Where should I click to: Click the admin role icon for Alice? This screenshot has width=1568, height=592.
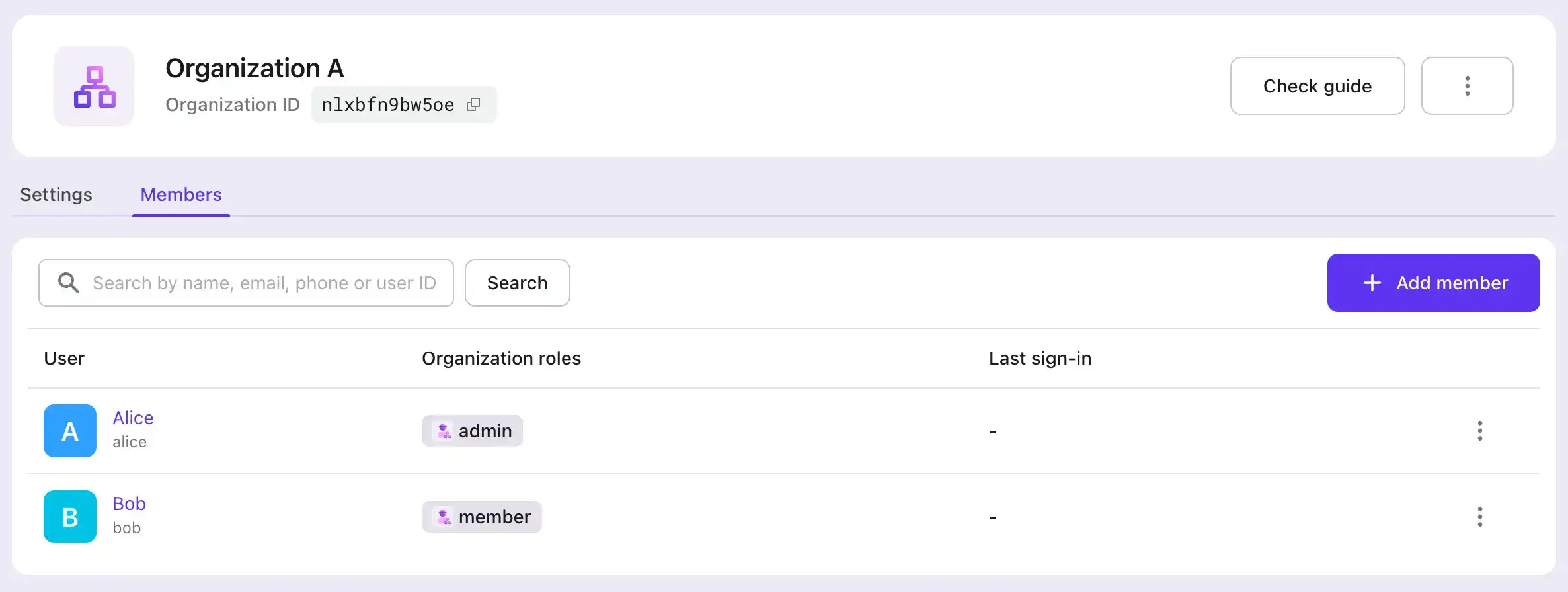click(x=444, y=431)
